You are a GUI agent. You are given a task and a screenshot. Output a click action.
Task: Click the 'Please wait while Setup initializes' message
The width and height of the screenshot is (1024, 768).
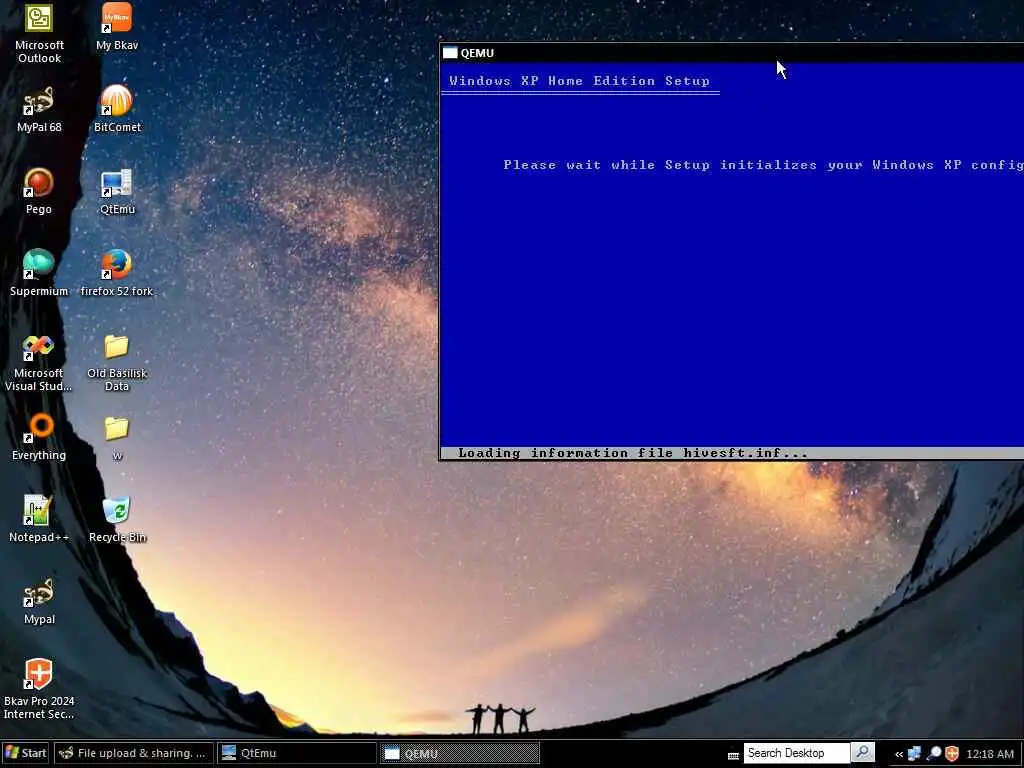[x=763, y=165]
